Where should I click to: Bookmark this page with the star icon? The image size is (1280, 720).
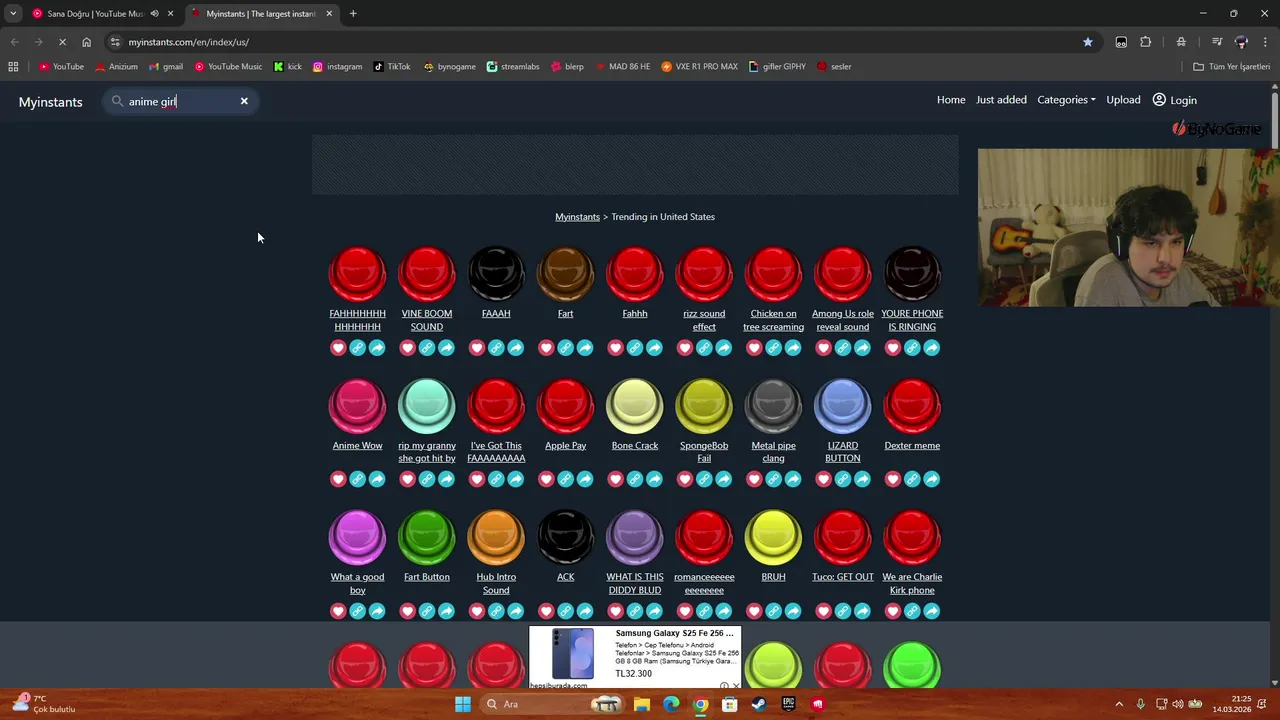pyautogui.click(x=1088, y=42)
